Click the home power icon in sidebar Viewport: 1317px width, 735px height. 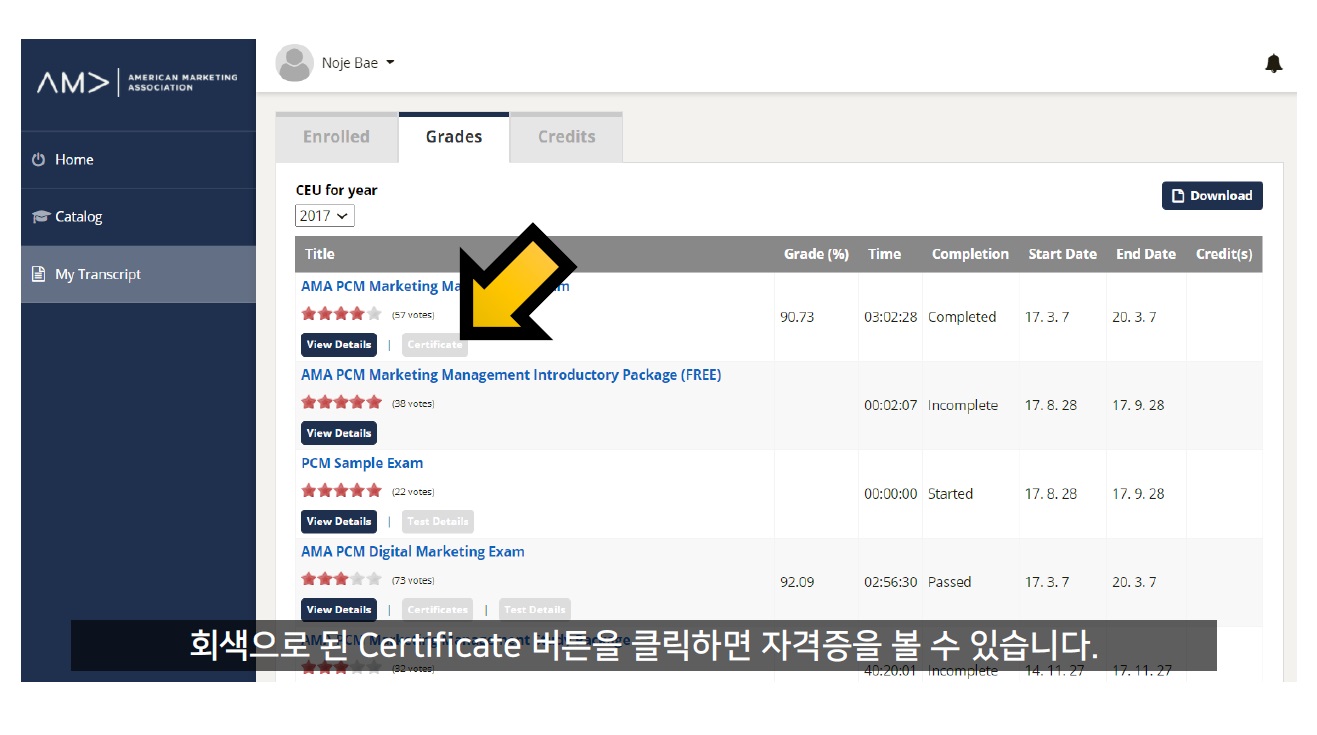pyautogui.click(x=39, y=160)
